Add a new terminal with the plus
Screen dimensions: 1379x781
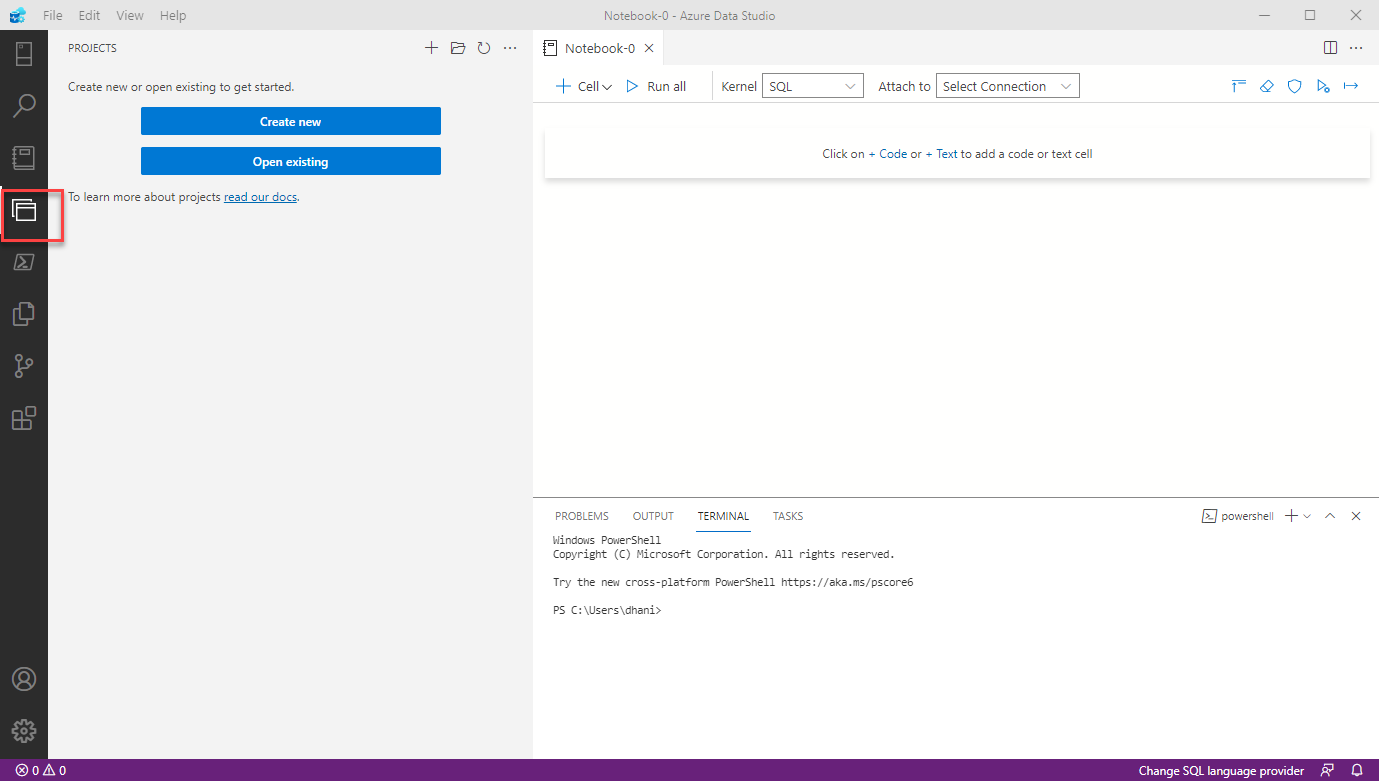click(1291, 516)
